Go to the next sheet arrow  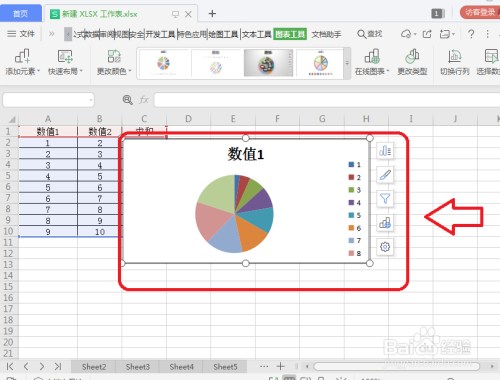pyautogui.click(x=42, y=366)
